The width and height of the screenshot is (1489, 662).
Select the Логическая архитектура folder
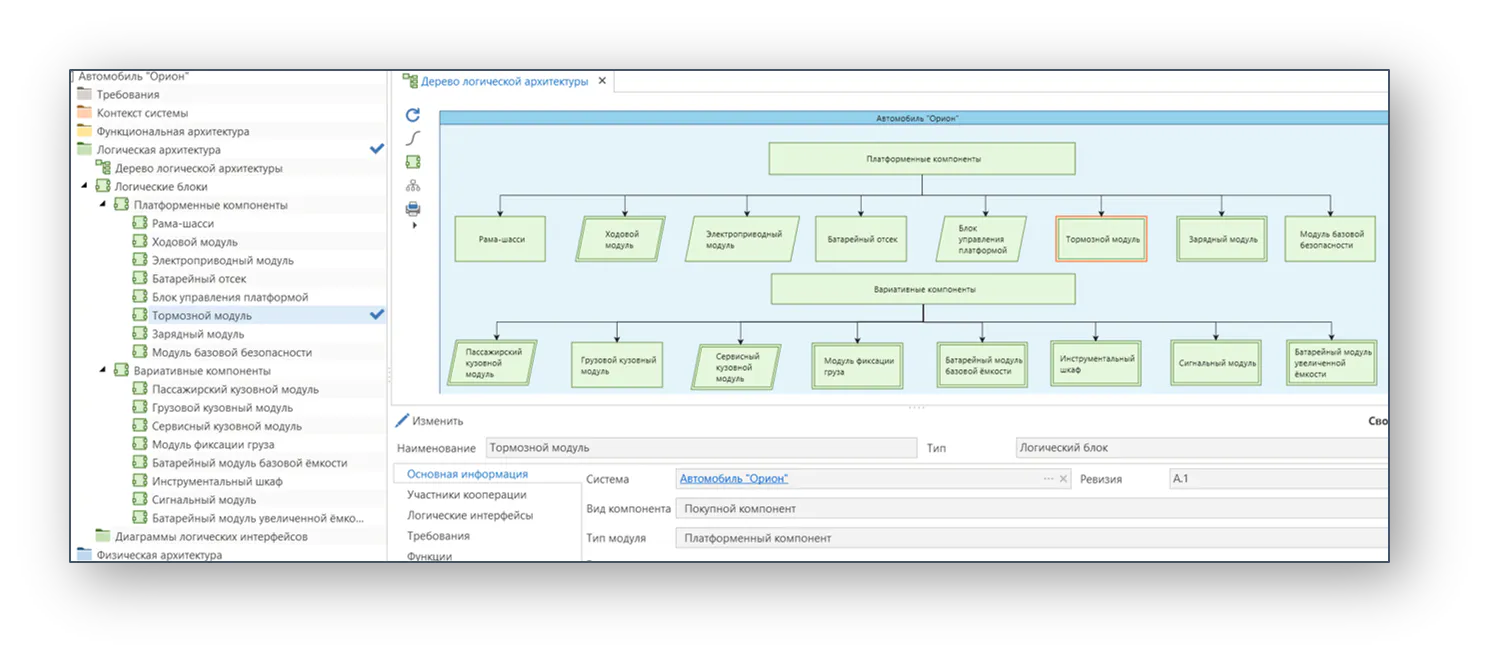(159, 150)
